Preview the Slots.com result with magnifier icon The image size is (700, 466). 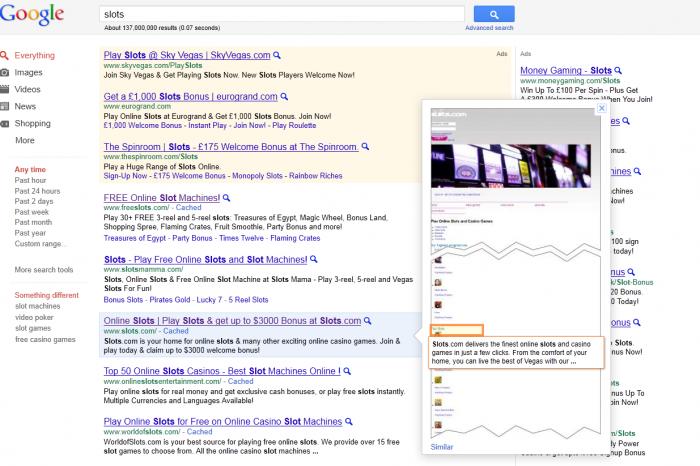(367, 320)
